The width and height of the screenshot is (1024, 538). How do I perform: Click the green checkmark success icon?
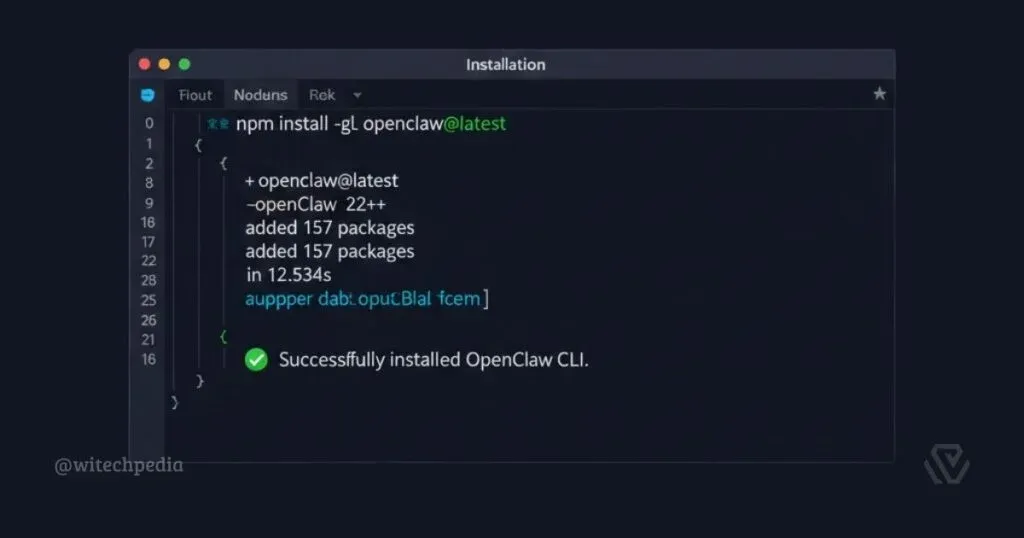pos(256,360)
